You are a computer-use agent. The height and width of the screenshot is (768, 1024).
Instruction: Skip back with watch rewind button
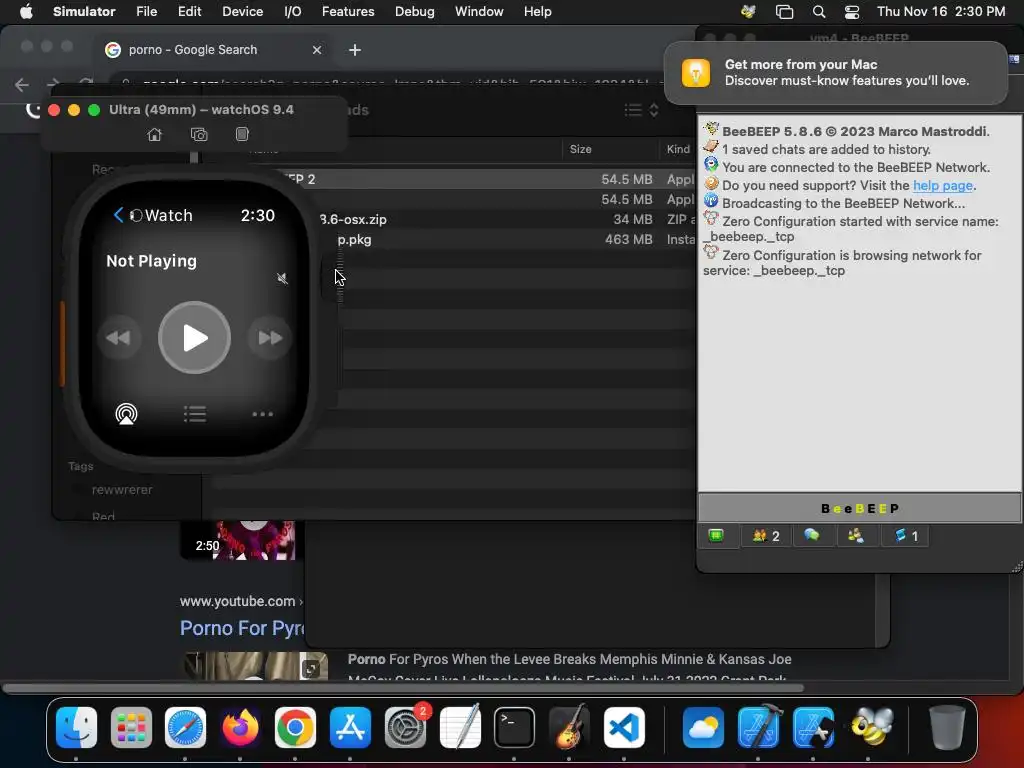pyautogui.click(x=118, y=338)
